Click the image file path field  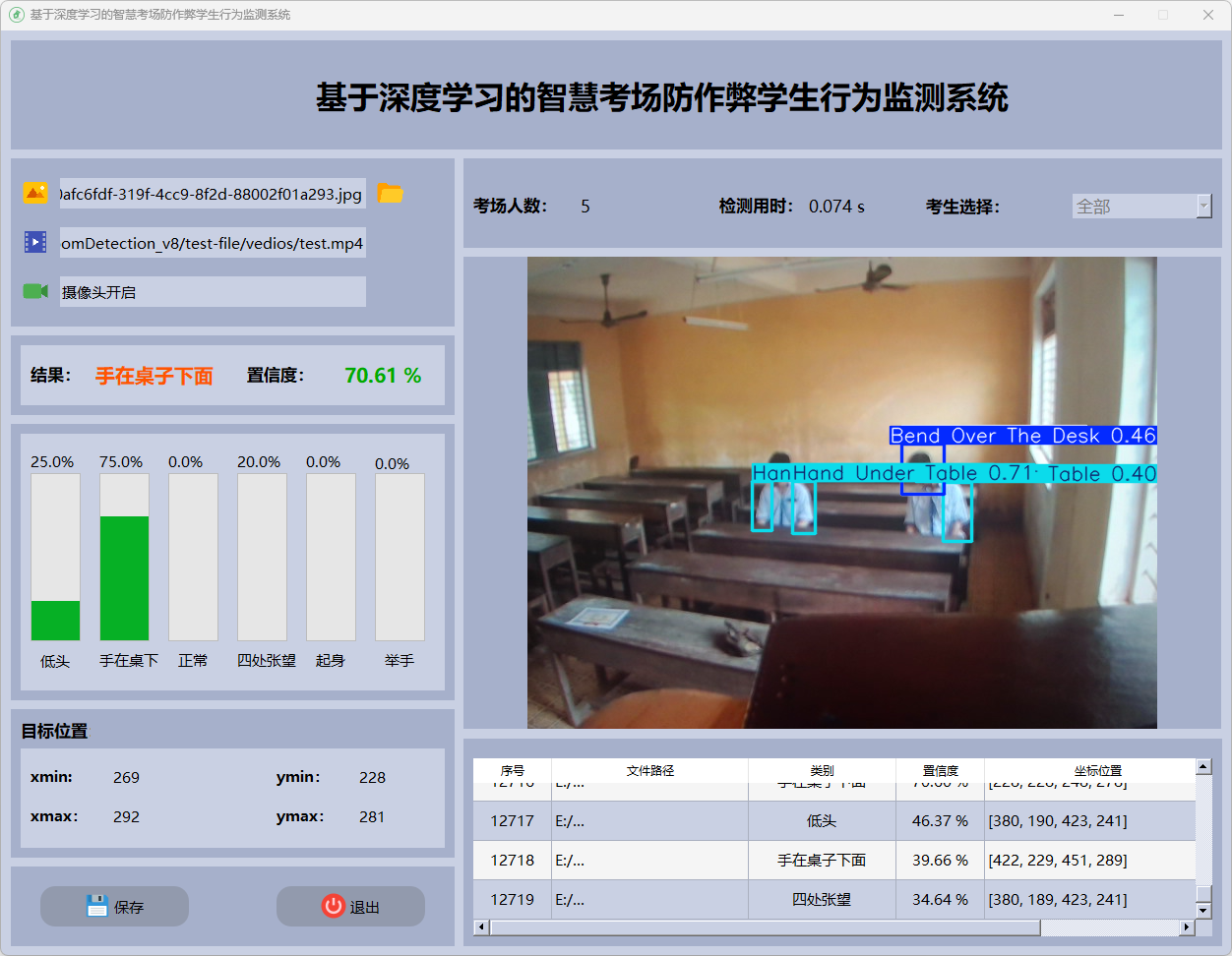212,194
